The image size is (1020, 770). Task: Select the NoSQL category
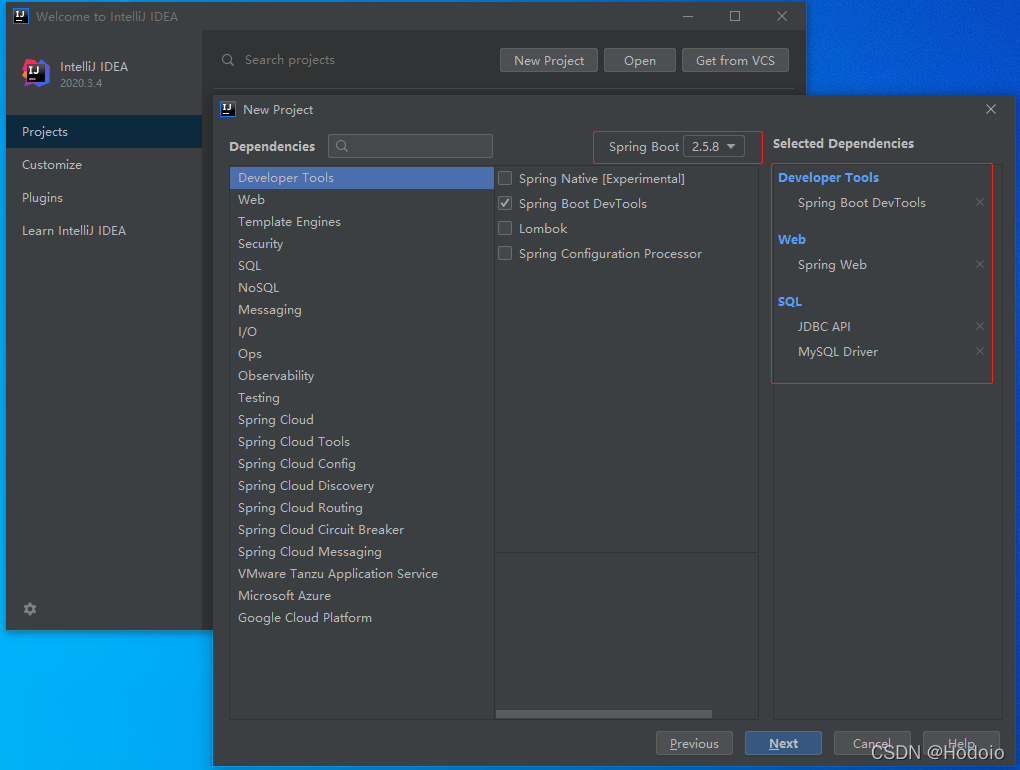tap(362, 287)
